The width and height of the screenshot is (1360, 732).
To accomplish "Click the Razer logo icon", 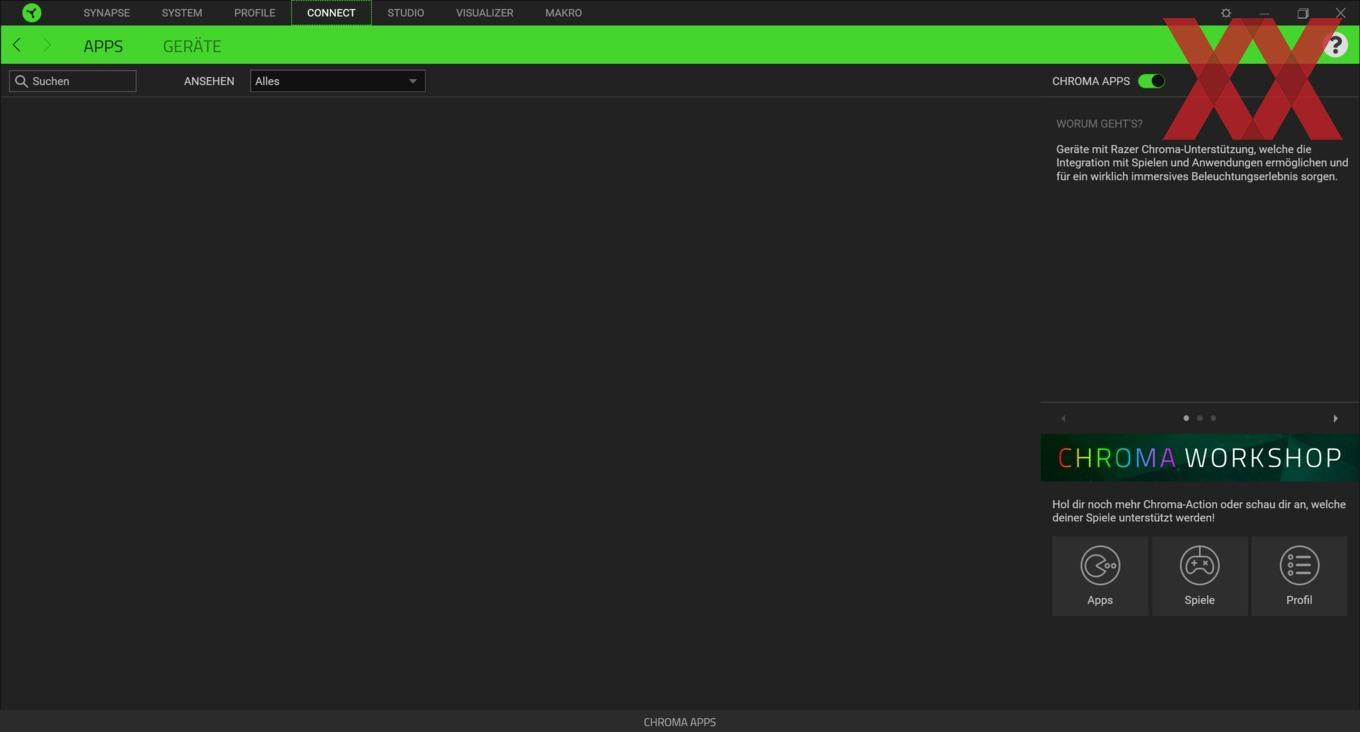I will (32, 13).
